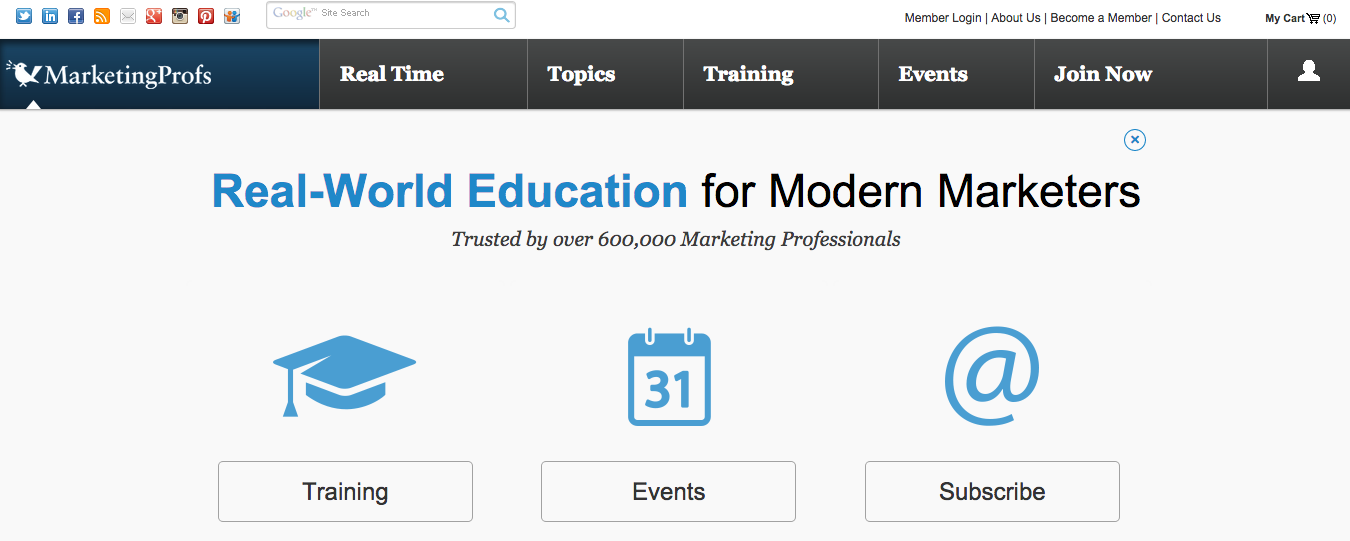Open the Training navigation menu
The width and height of the screenshot is (1350, 541).
(748, 74)
